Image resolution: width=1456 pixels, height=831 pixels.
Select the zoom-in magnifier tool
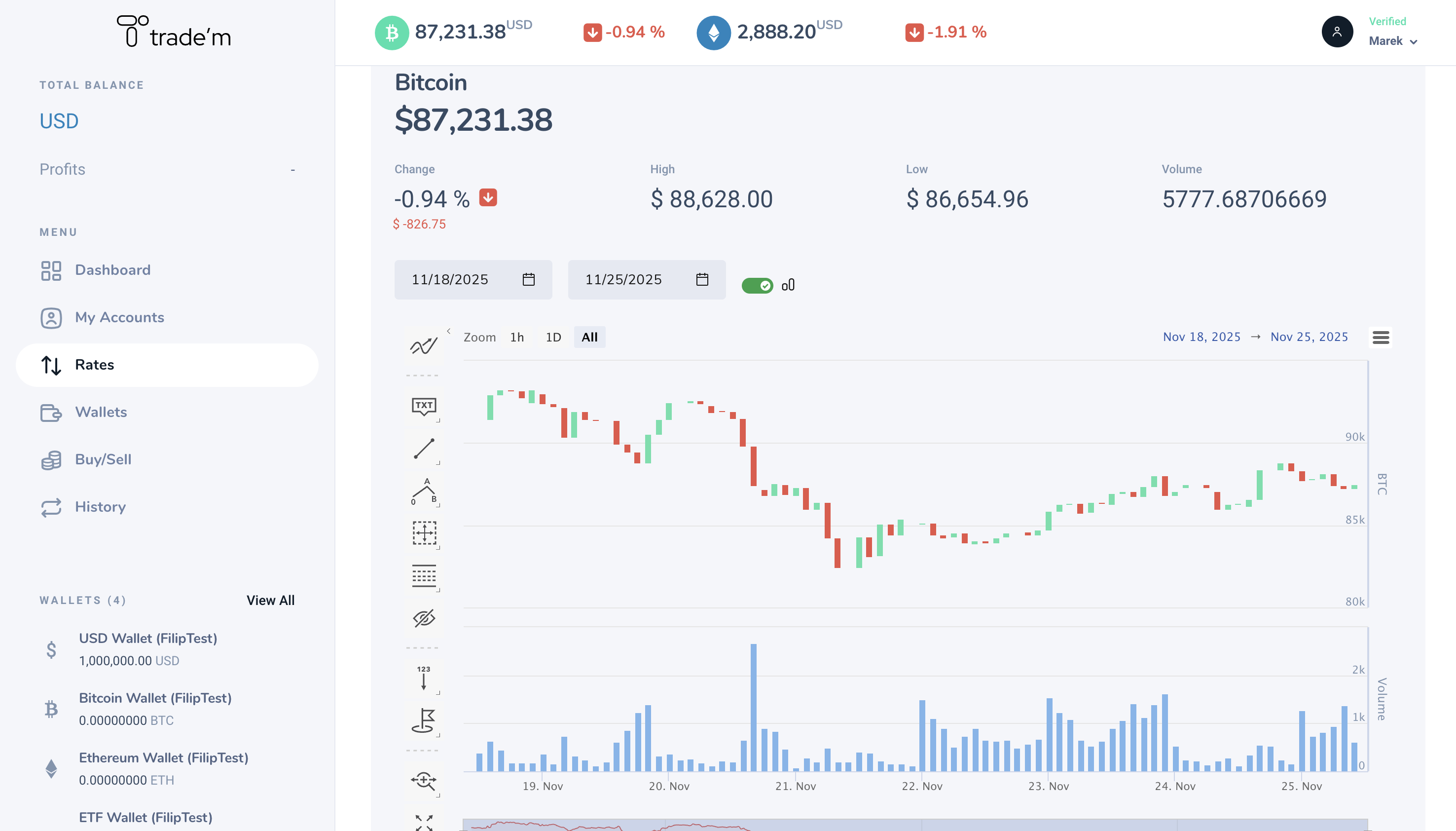tap(424, 781)
